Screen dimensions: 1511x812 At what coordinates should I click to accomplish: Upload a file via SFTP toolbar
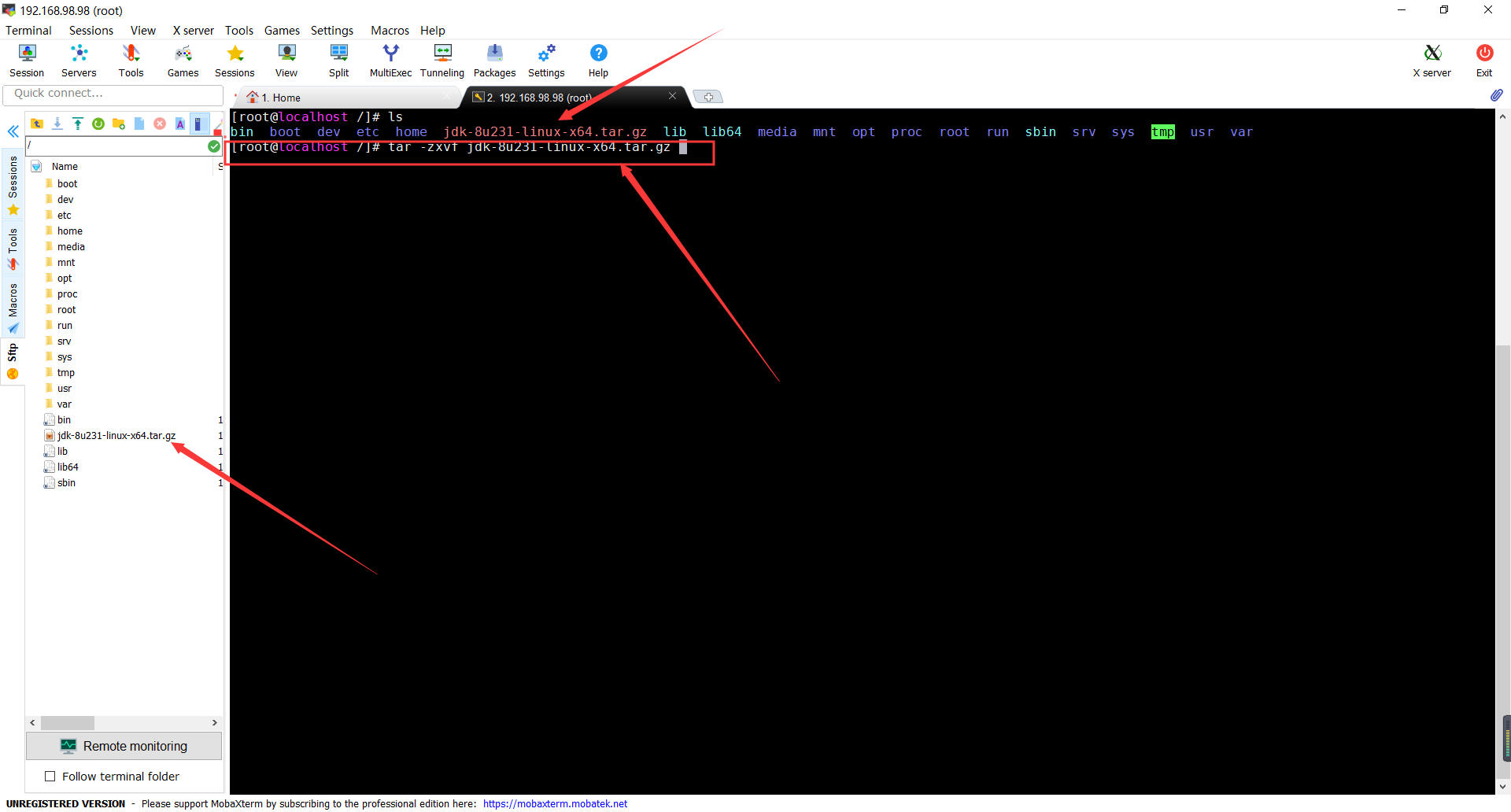point(77,124)
